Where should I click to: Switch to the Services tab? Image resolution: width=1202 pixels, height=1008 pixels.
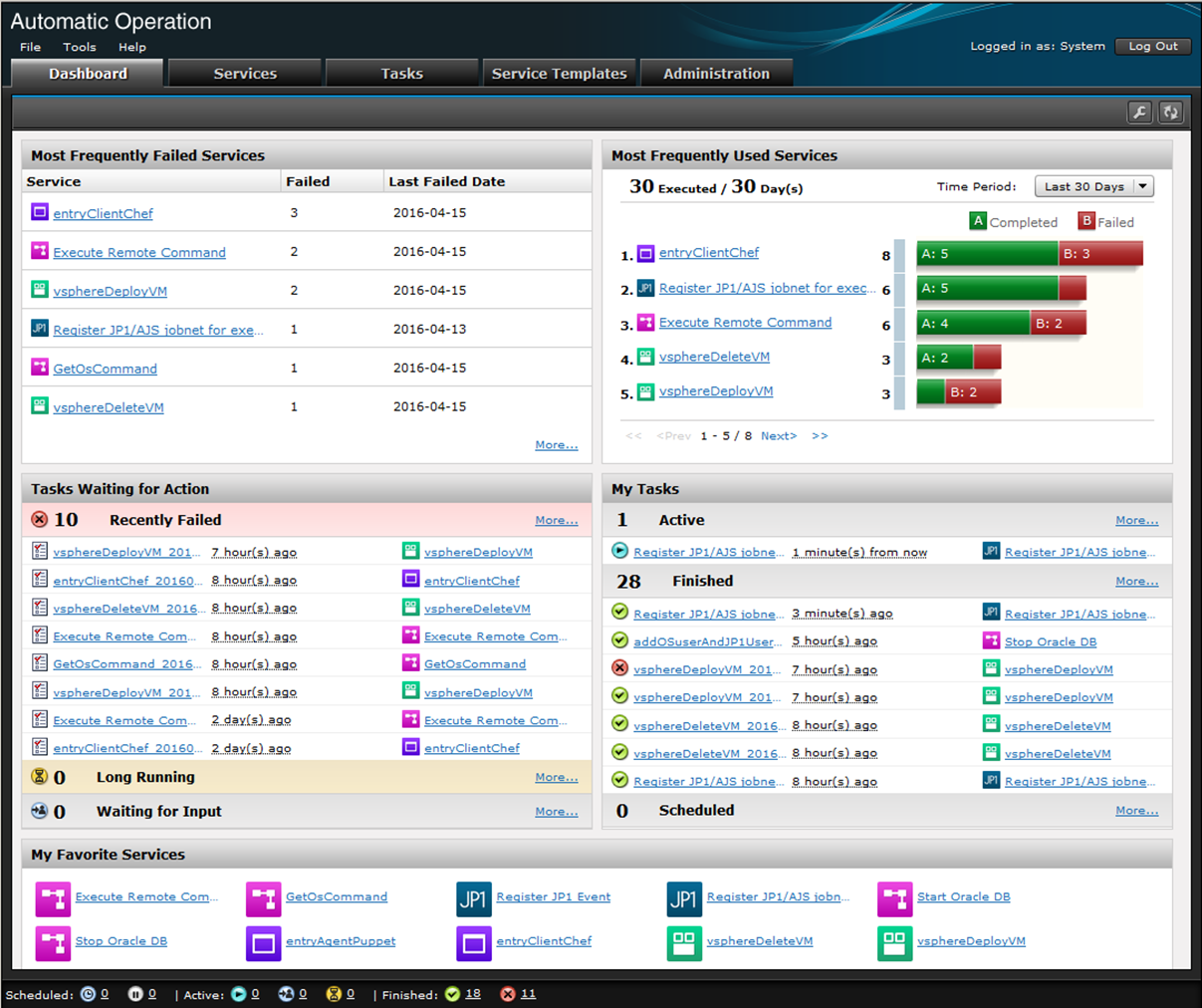tap(245, 74)
